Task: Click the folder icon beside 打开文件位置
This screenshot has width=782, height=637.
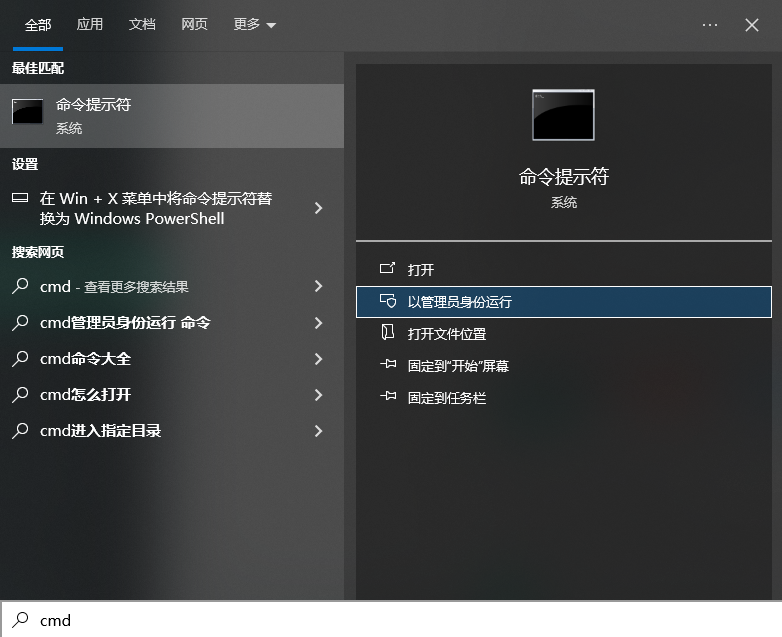Action: pos(388,334)
